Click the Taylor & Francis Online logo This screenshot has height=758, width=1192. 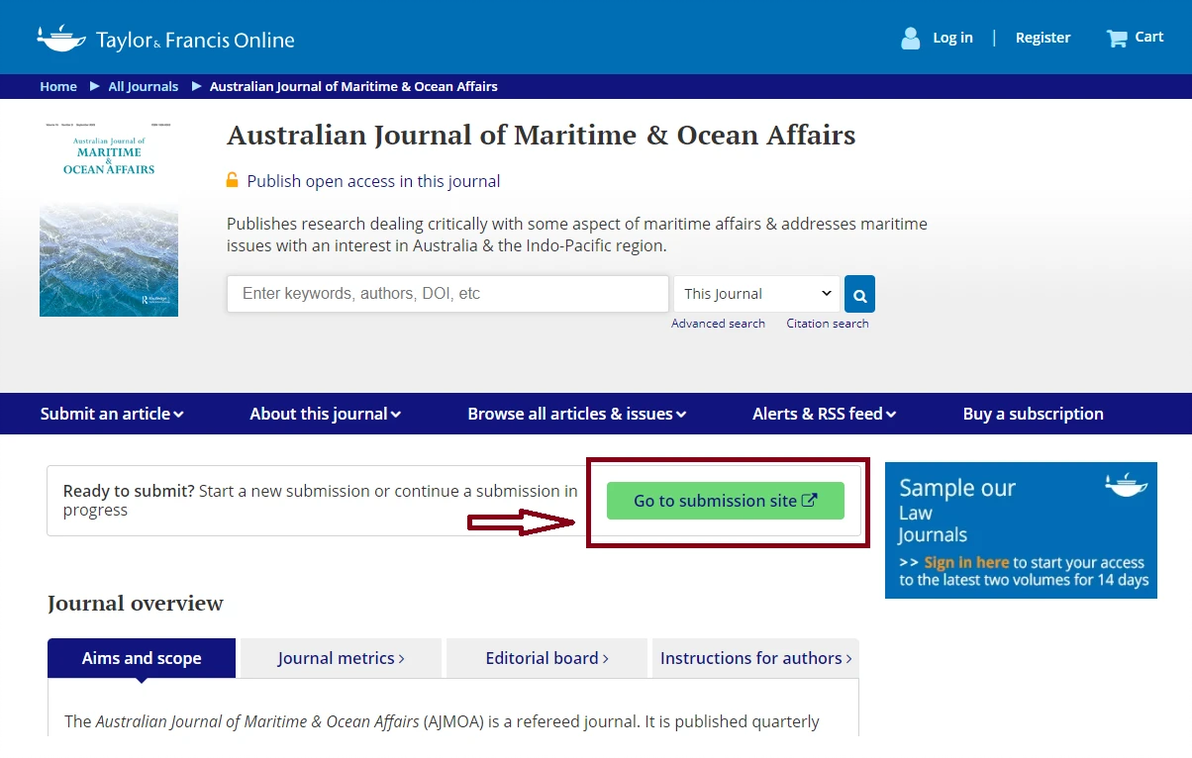tap(166, 39)
